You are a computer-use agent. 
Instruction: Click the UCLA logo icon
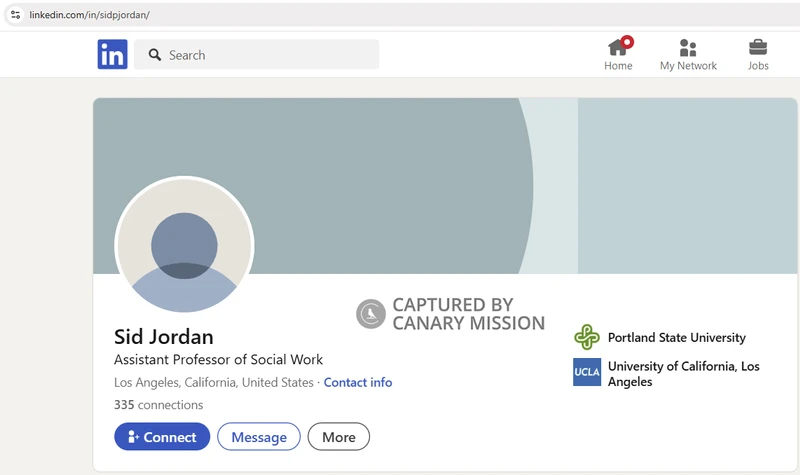coord(587,372)
